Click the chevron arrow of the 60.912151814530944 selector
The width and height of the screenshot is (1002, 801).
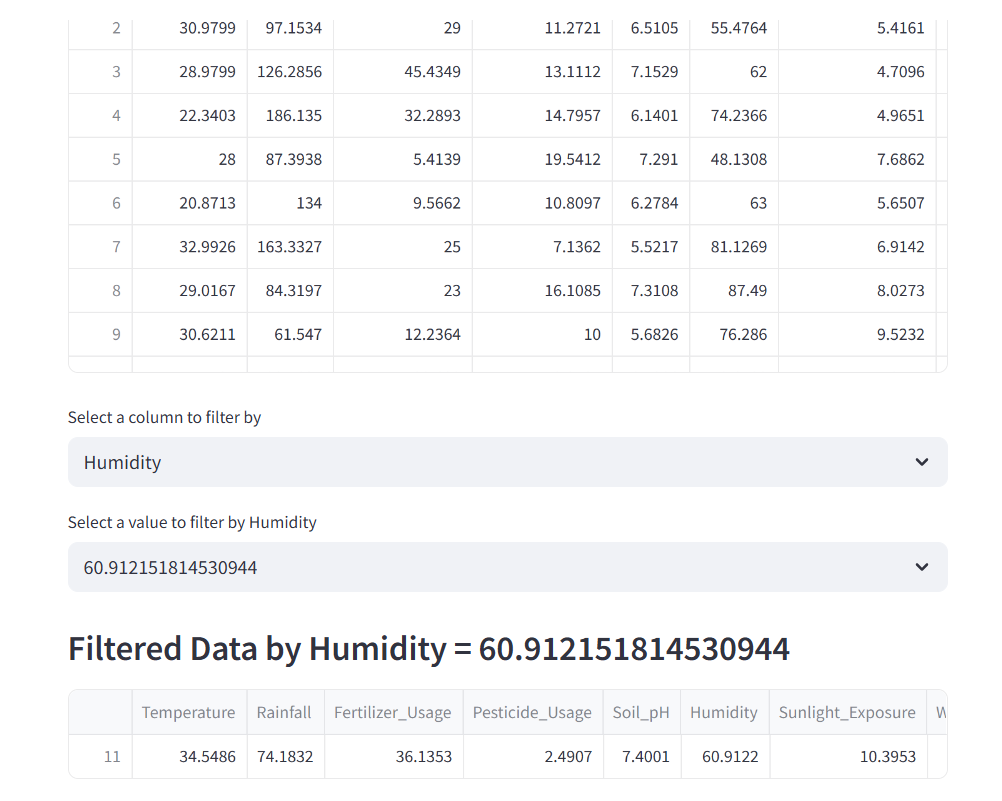pos(921,567)
